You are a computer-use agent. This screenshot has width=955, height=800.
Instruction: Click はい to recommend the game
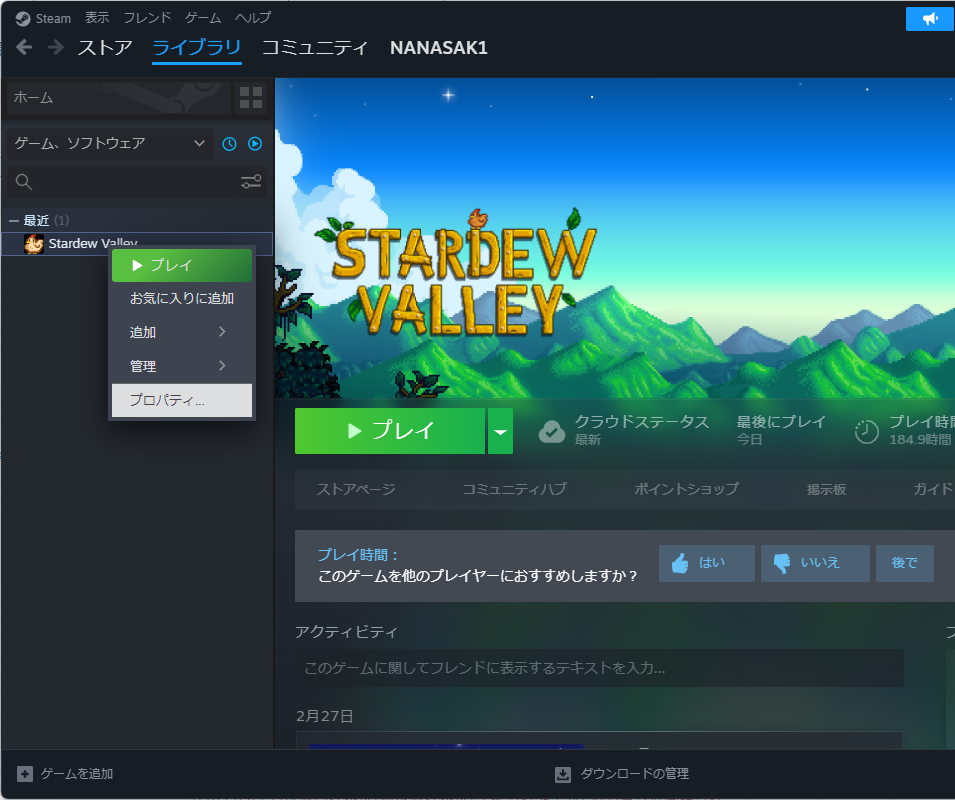tap(706, 563)
